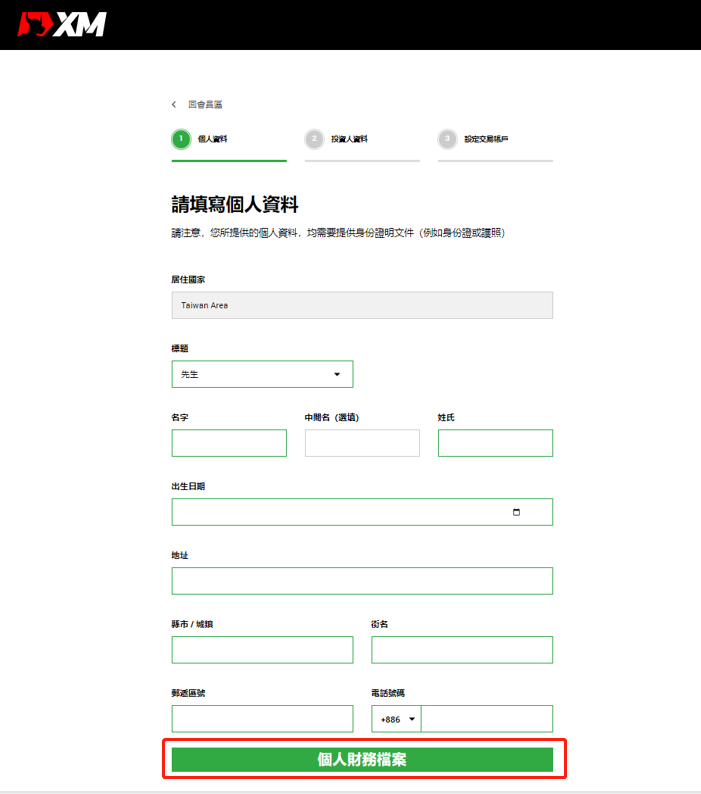
Task: Click the 電話號碼 number input field
Action: [x=487, y=719]
